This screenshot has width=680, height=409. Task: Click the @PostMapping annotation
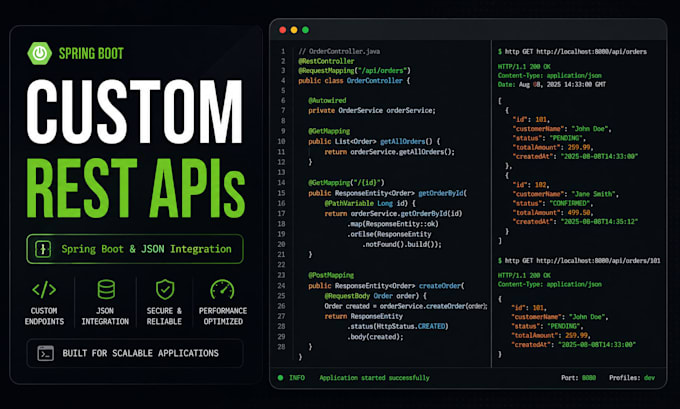pyautogui.click(x=331, y=275)
